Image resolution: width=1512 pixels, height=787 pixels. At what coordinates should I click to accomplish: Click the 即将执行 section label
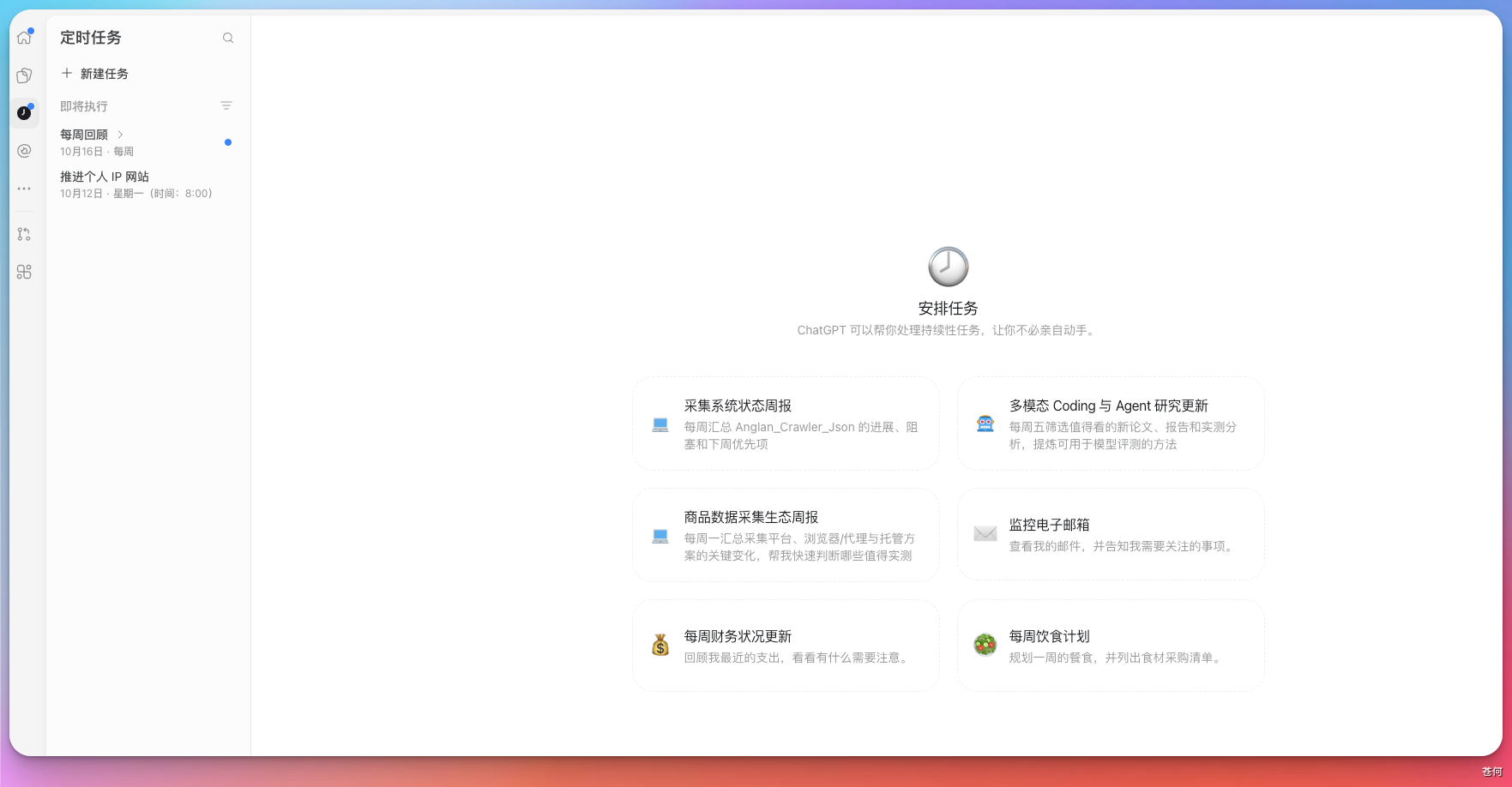click(84, 106)
